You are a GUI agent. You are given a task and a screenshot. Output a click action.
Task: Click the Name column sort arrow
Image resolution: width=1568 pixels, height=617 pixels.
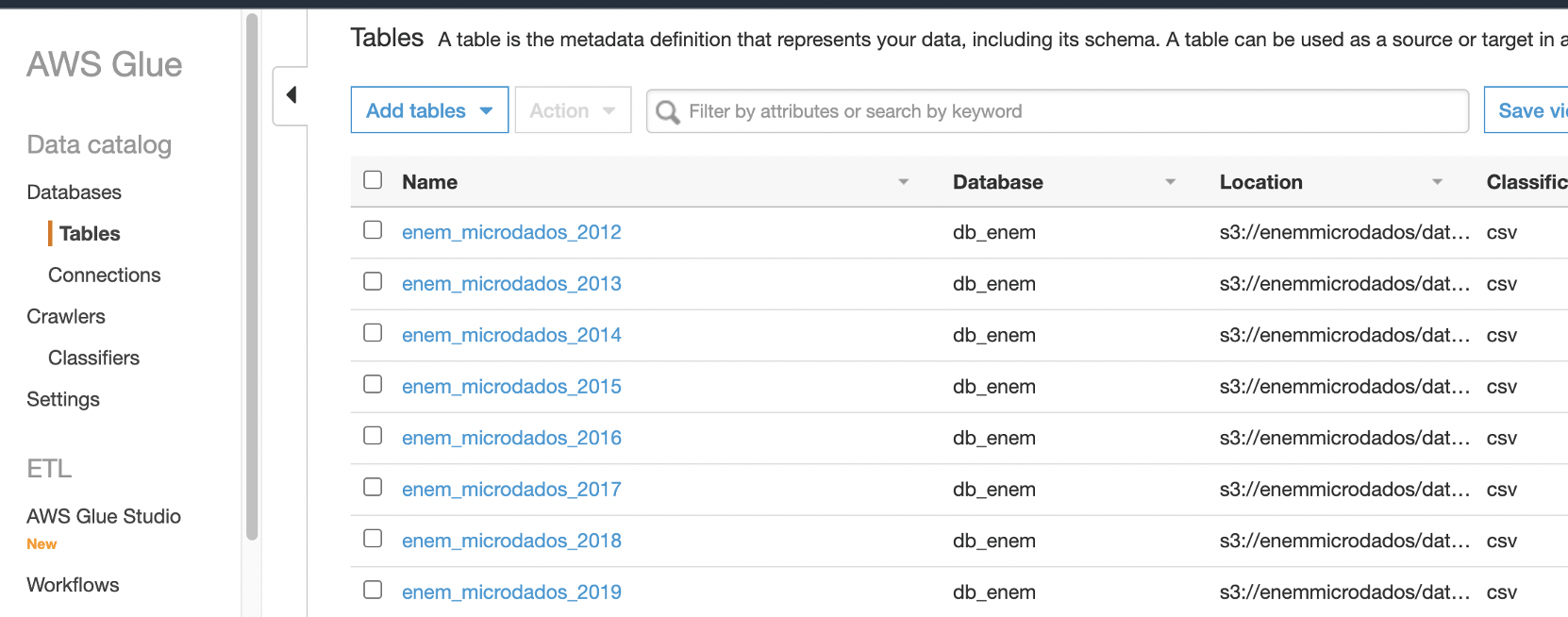[x=903, y=182]
